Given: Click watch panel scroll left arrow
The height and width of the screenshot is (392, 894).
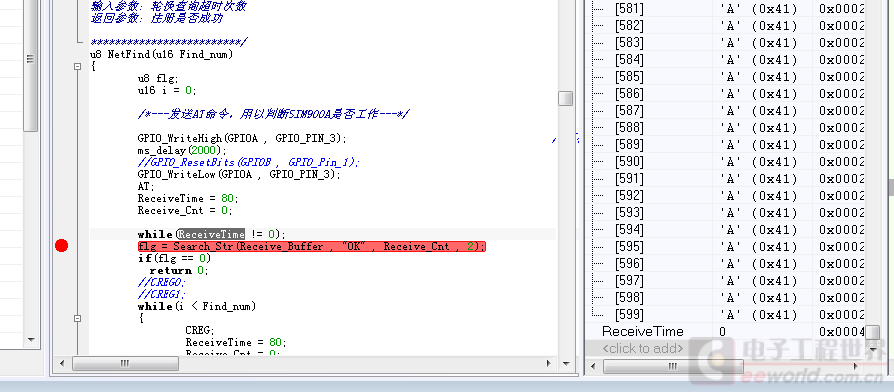Looking at the screenshot, I should pos(593,365).
